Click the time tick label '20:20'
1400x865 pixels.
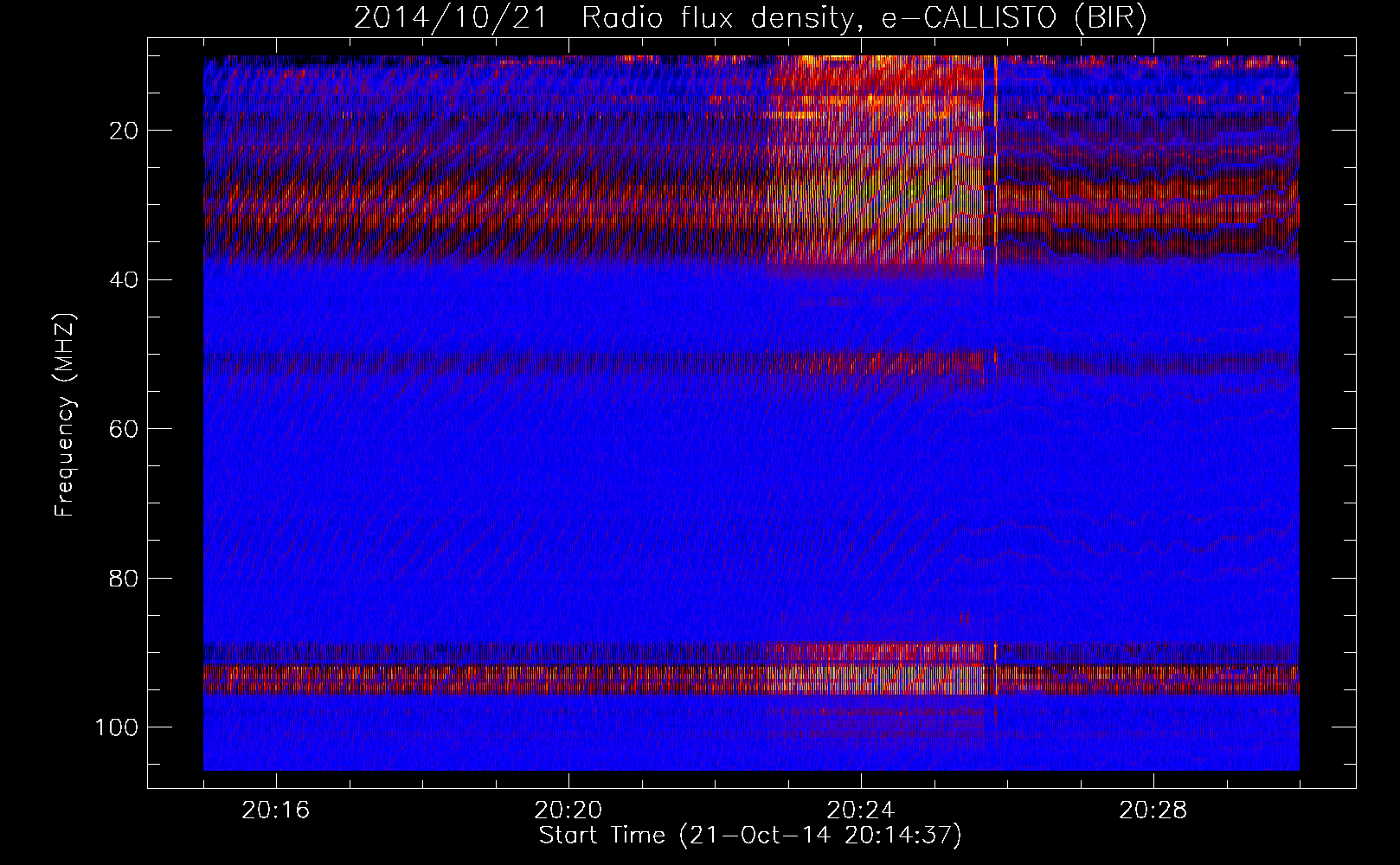pyautogui.click(x=568, y=811)
